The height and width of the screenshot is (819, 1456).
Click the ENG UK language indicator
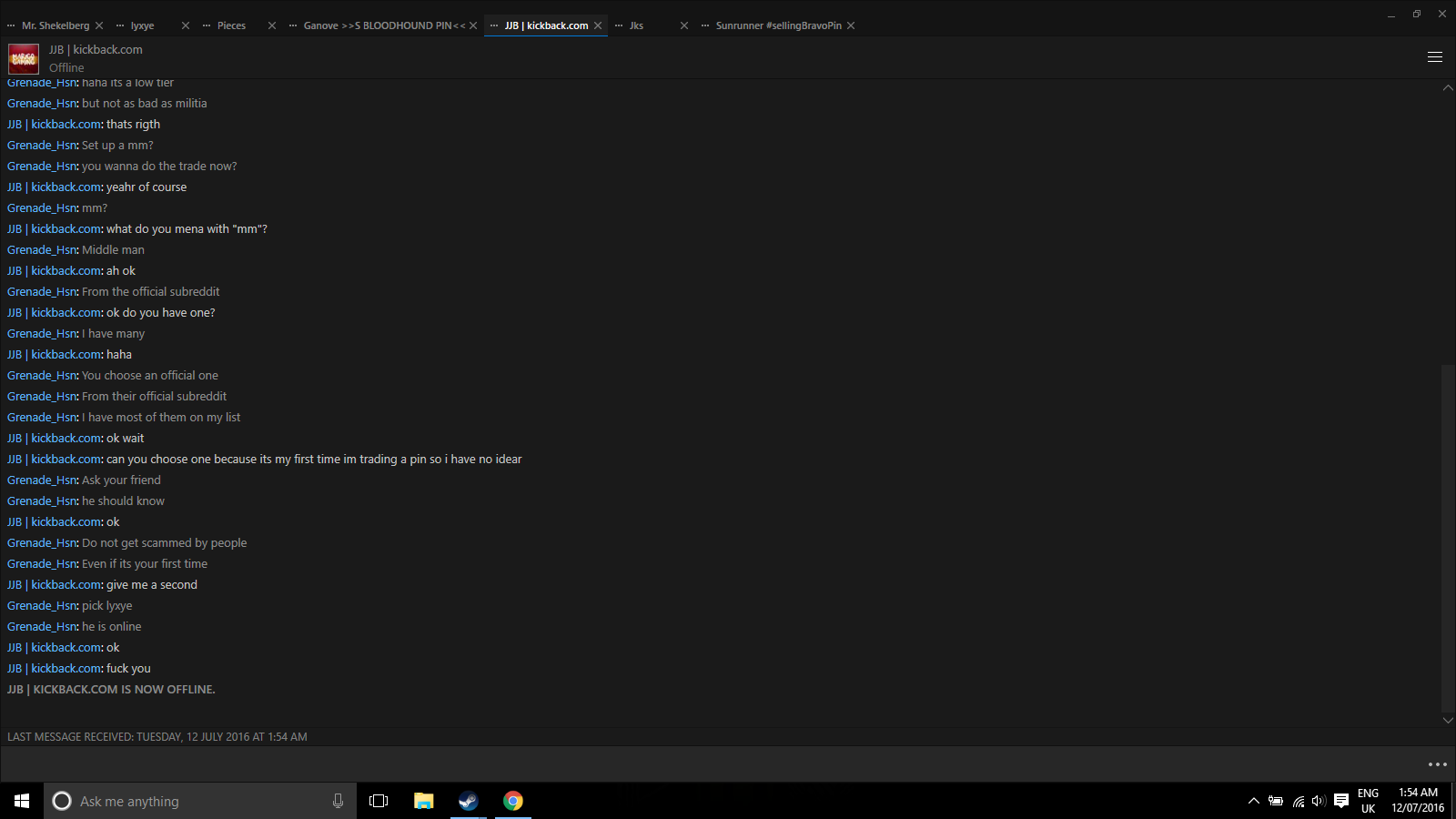(x=1368, y=801)
